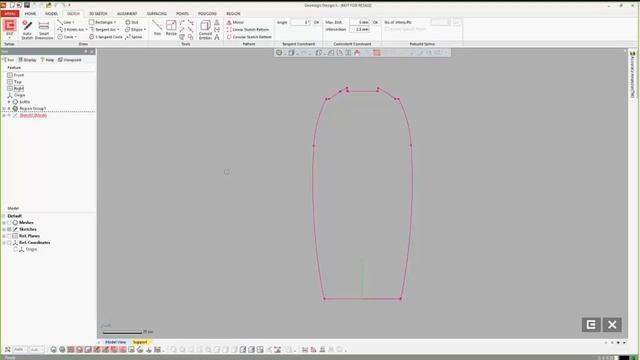Image resolution: width=640 pixels, height=360 pixels.
Task: Click the Max. Dist. input field
Action: (360, 22)
